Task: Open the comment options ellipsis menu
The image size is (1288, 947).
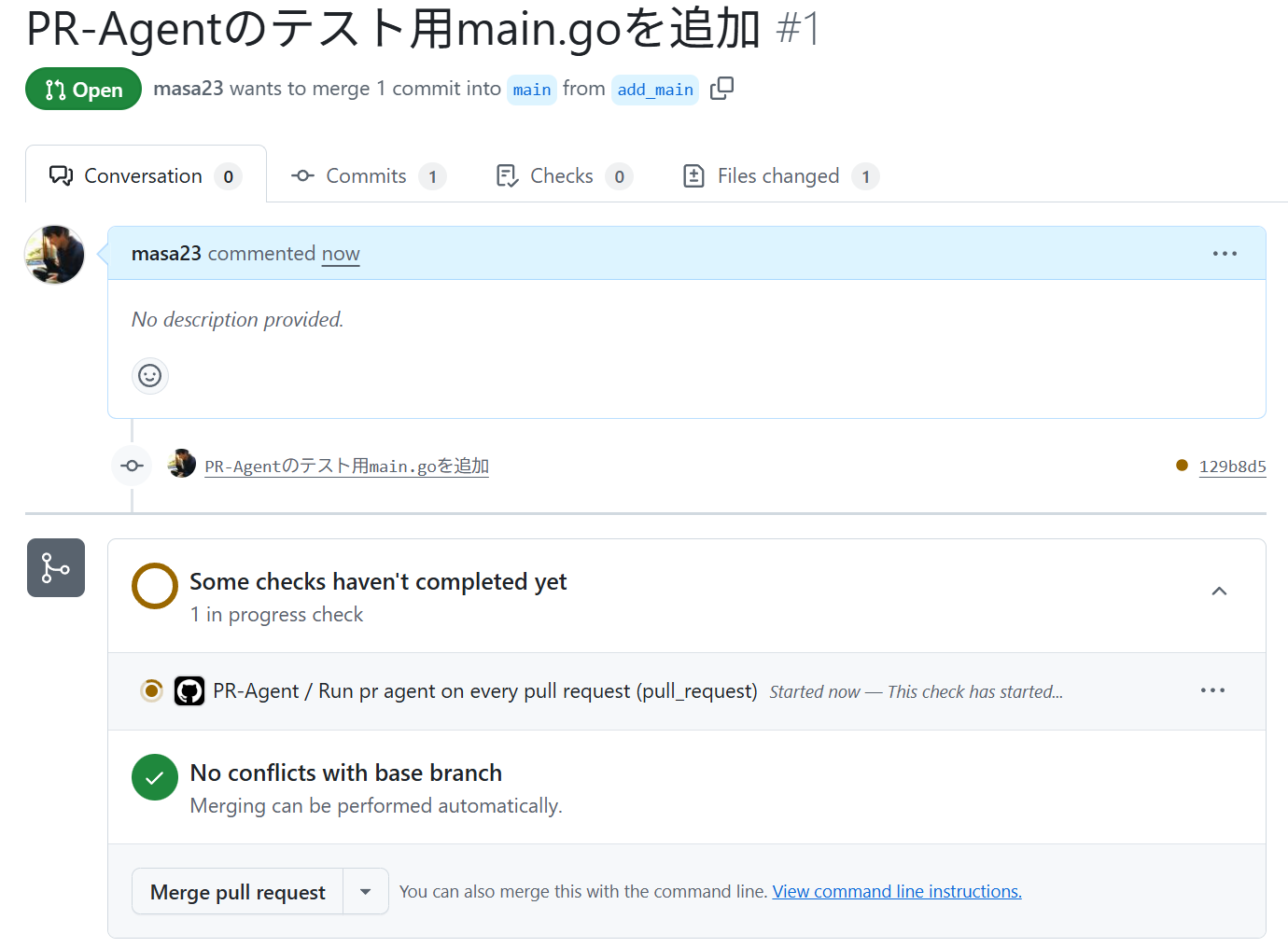Action: pyautogui.click(x=1225, y=254)
